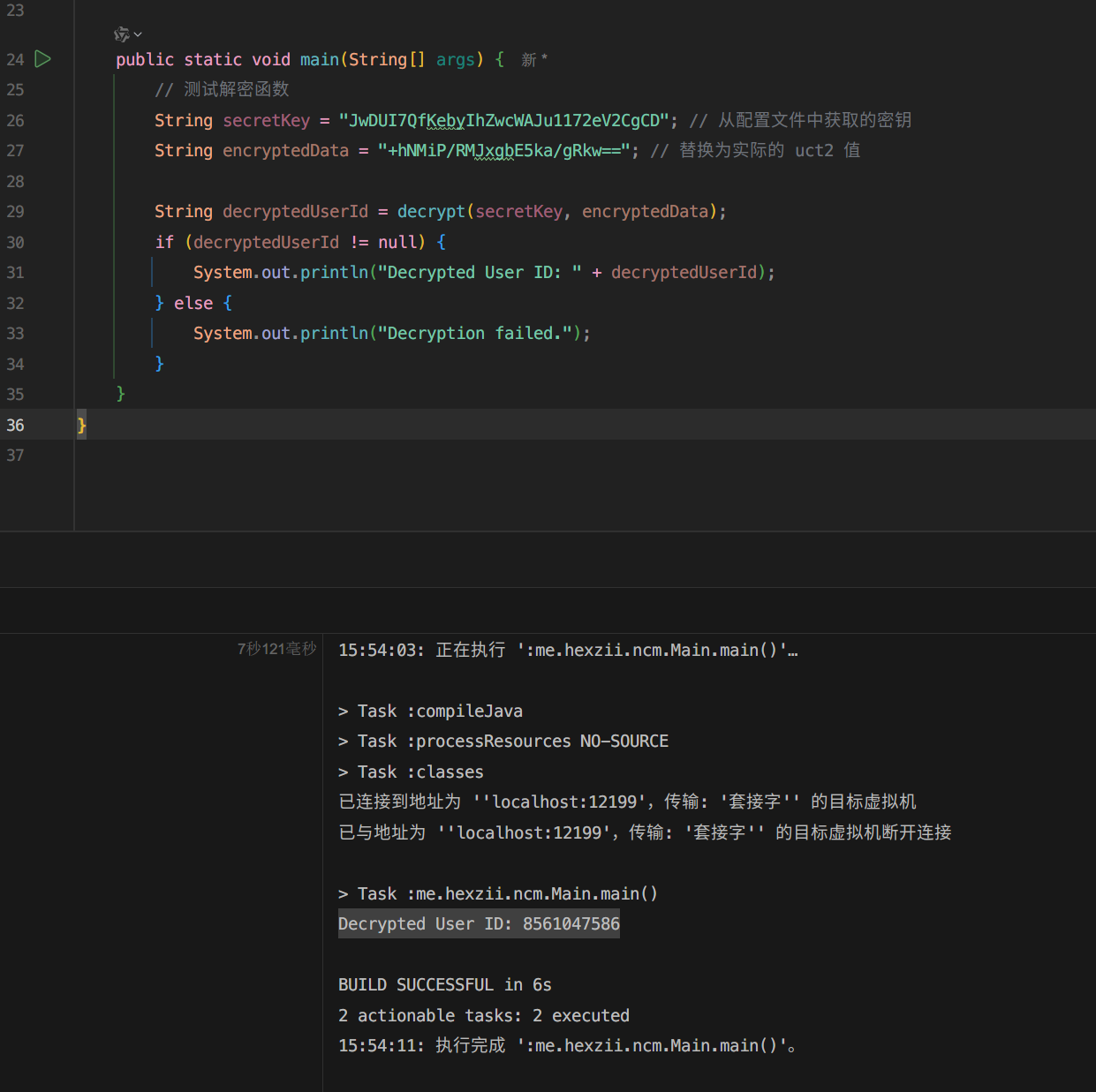Click console line "> Task :compileJava"
This screenshot has height=1092, width=1096.
(x=430, y=712)
